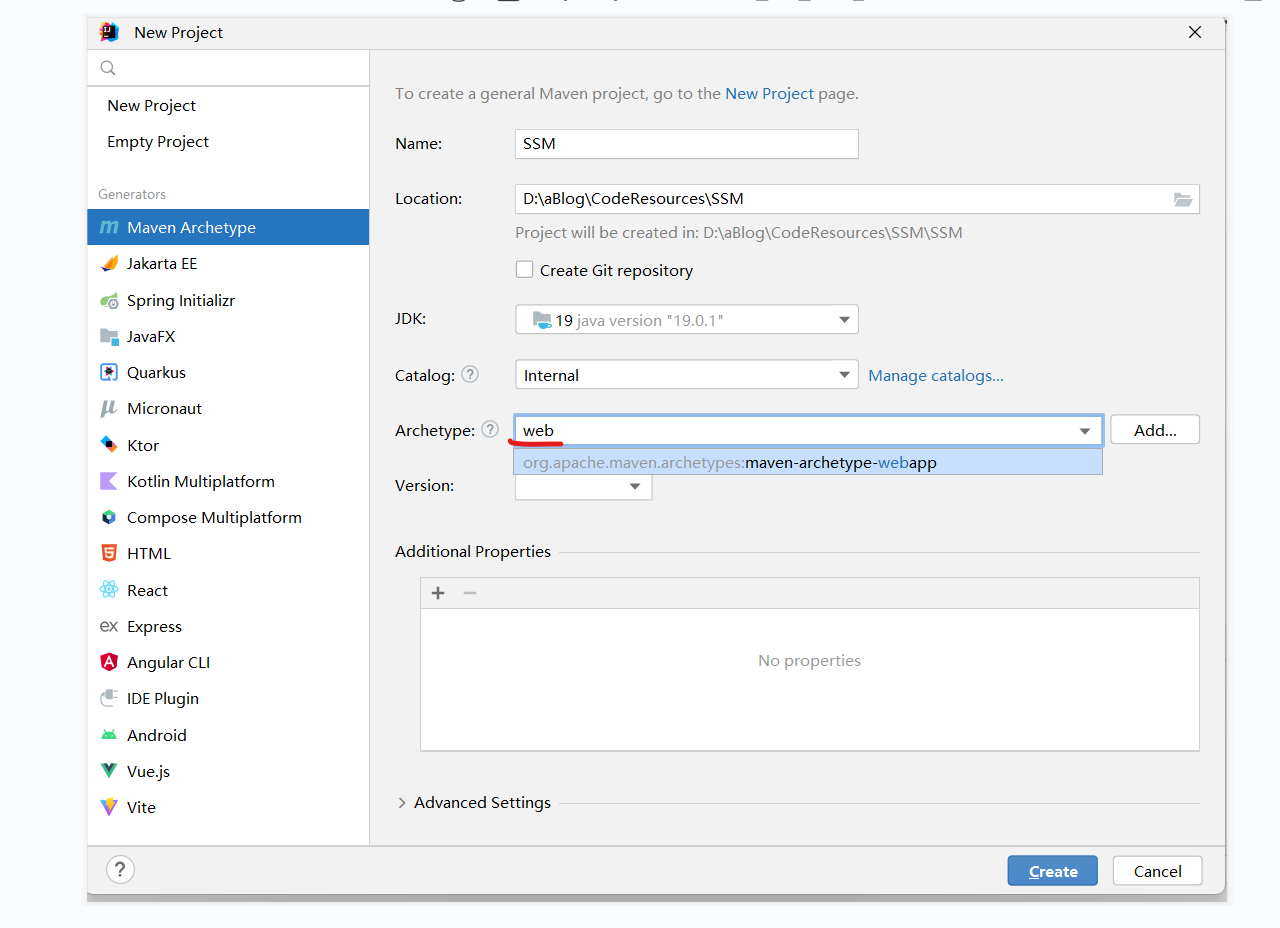Click the Create button
1280x928 pixels.
(x=1053, y=871)
